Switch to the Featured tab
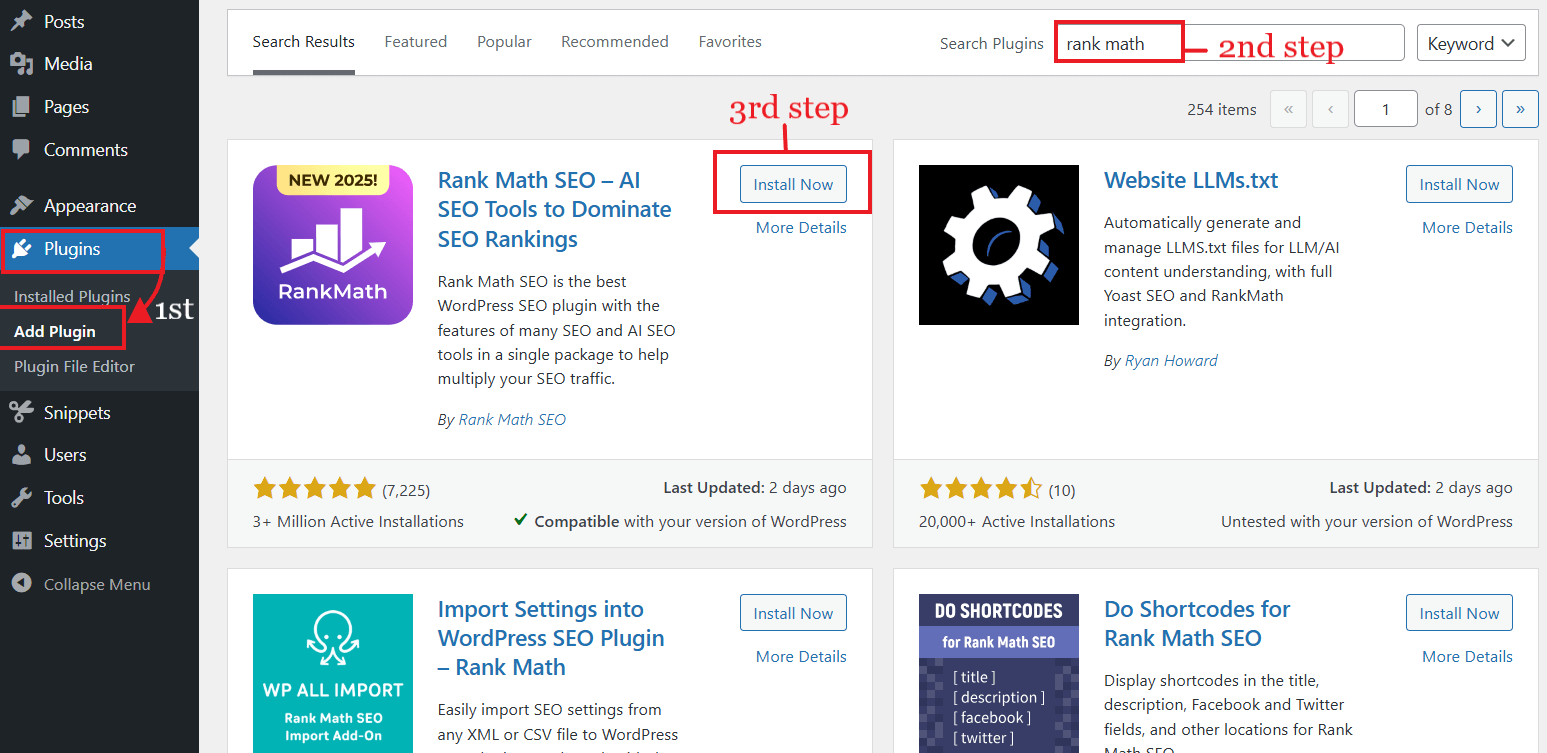Image resolution: width=1547 pixels, height=753 pixels. 416,42
